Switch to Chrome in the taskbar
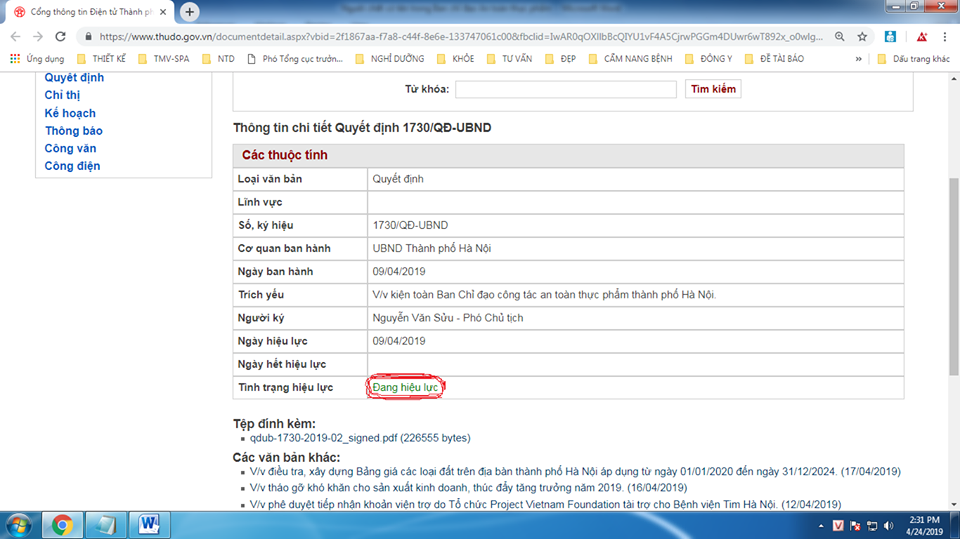The width and height of the screenshot is (960, 539). point(62,526)
